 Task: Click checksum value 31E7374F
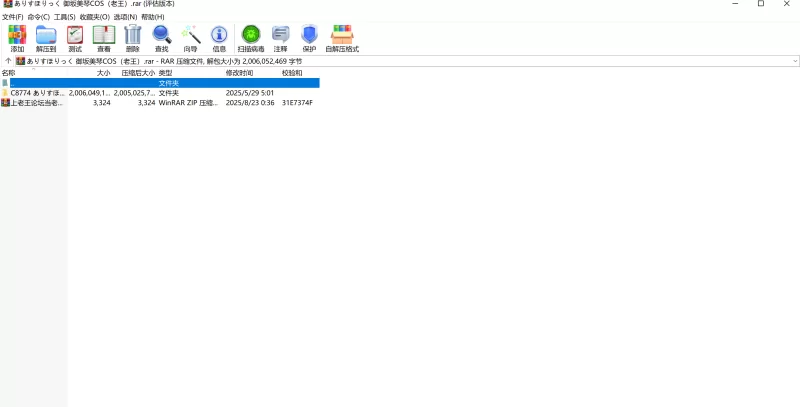pos(297,103)
